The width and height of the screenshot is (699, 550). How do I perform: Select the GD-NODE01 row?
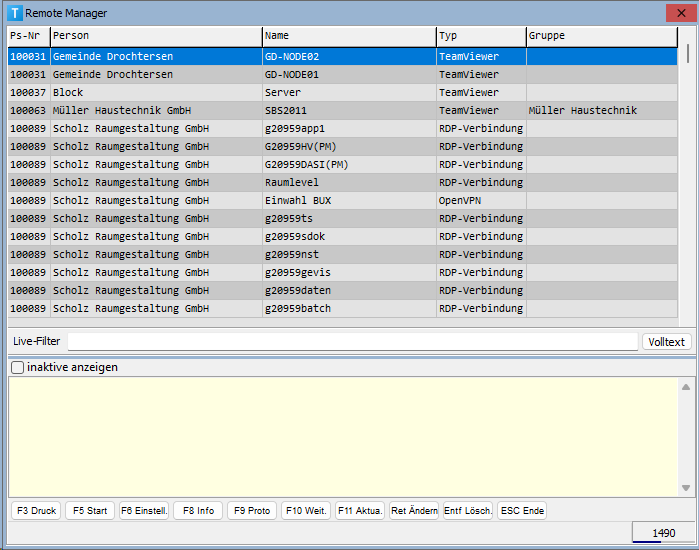[x=342, y=74]
